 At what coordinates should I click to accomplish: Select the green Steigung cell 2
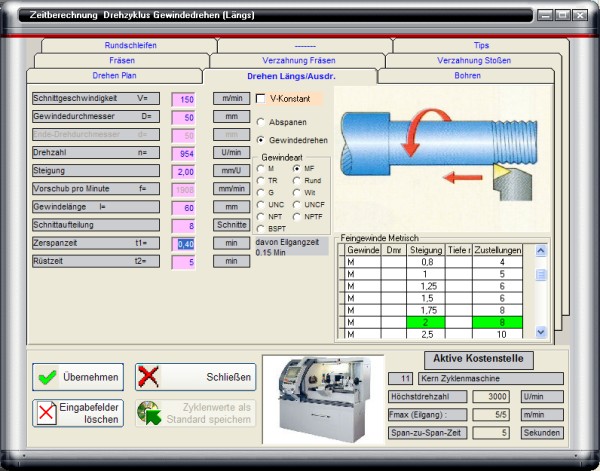pyautogui.click(x=426, y=322)
